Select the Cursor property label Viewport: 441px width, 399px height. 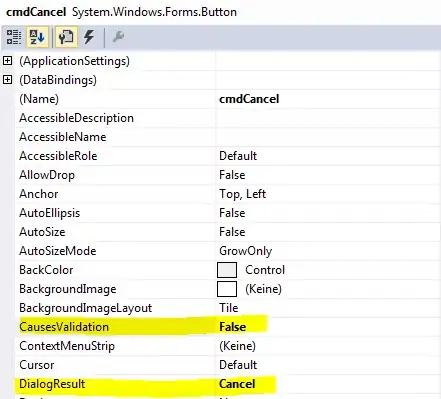37,365
